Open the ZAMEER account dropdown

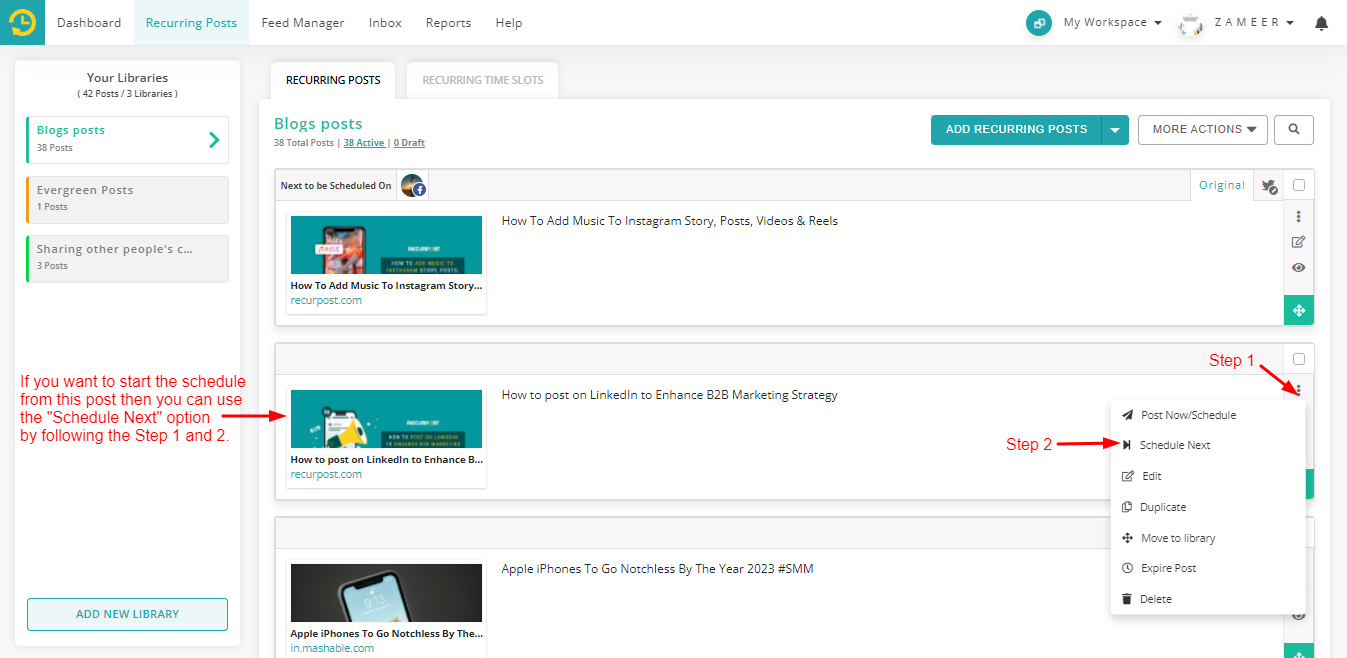tap(1253, 22)
